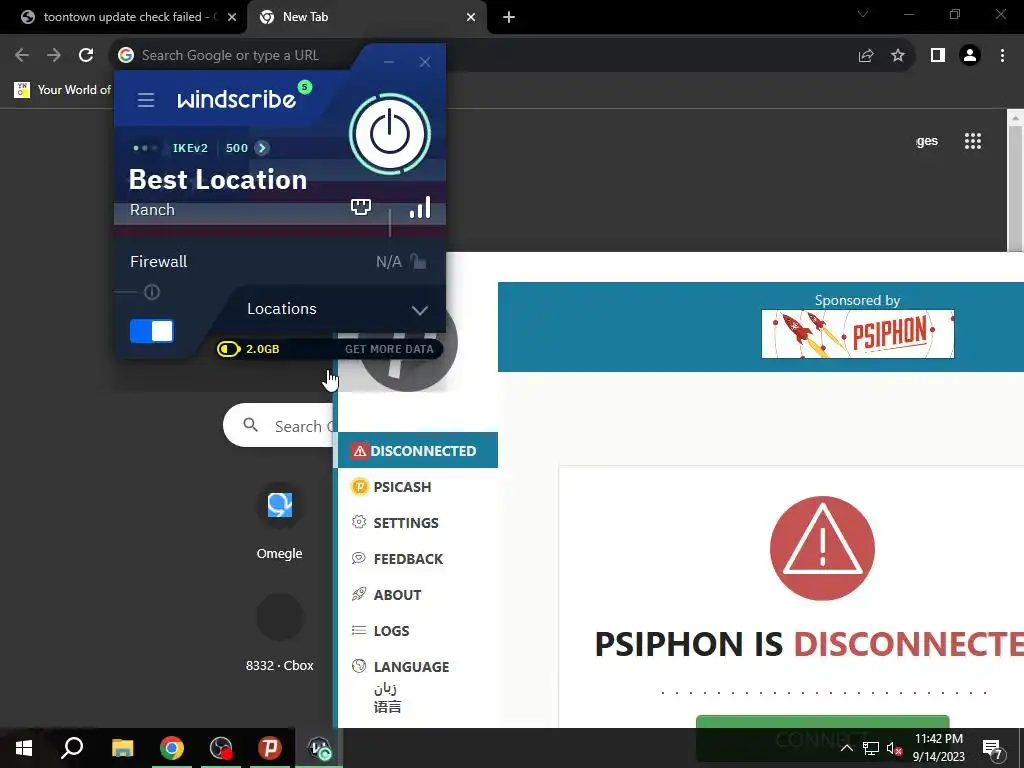
Task: Open File Explorer from the taskbar
Action: pyautogui.click(x=122, y=748)
